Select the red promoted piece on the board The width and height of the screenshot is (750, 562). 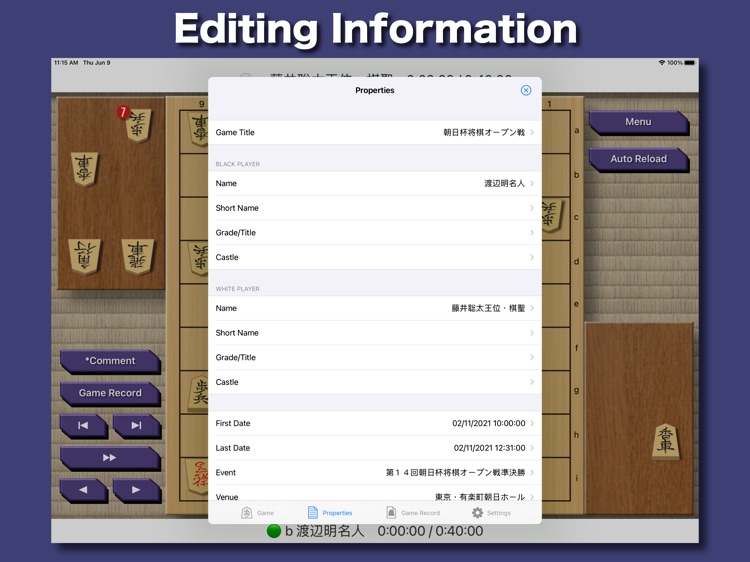point(199,478)
